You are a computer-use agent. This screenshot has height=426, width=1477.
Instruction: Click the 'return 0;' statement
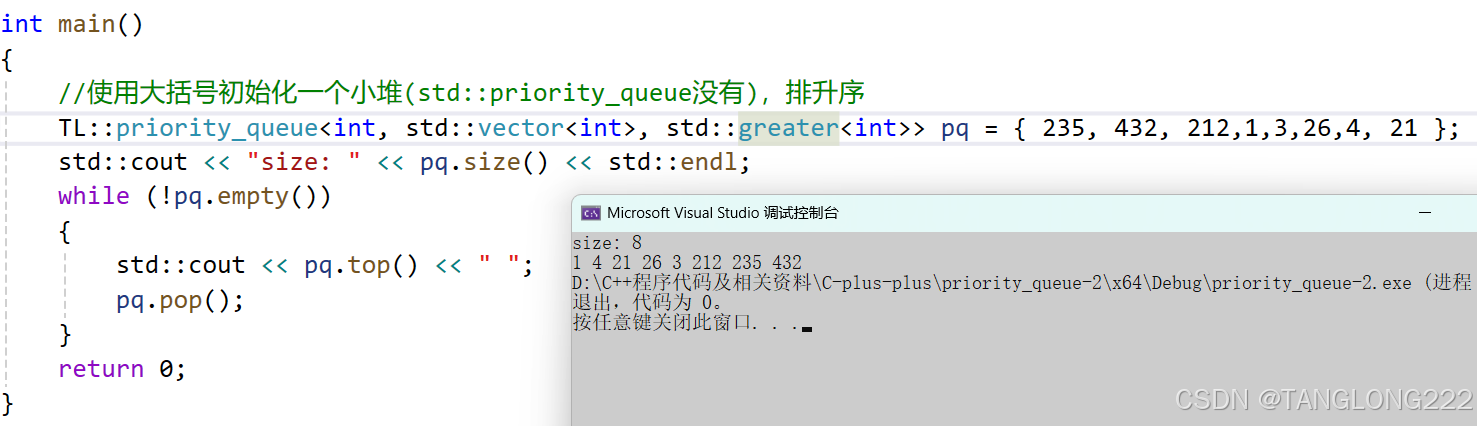pos(122,369)
